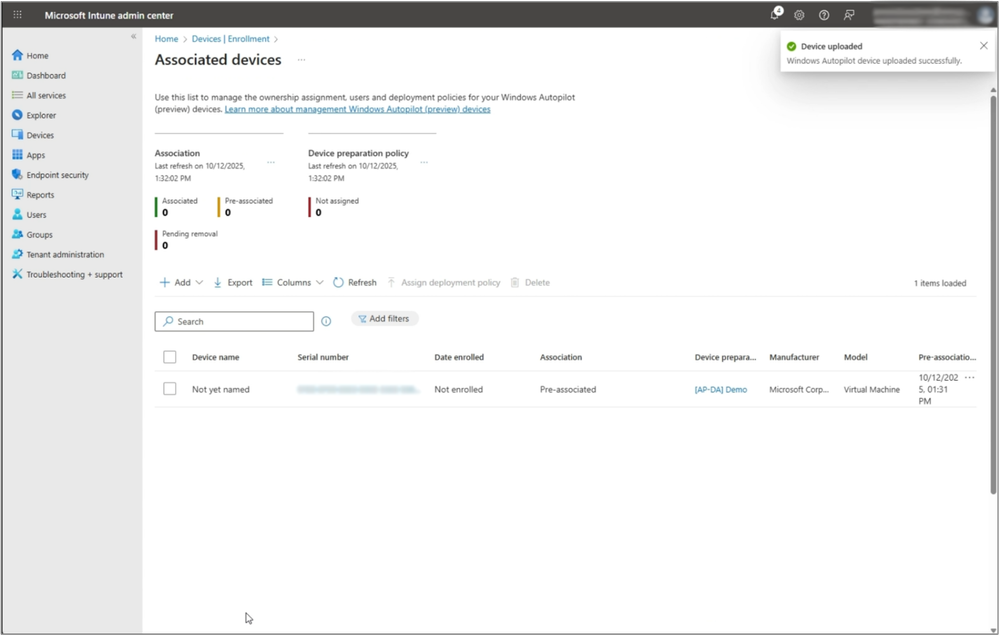The width and height of the screenshot is (999, 635).
Task: Open the app launcher waffle icon
Action: click(x=17, y=15)
